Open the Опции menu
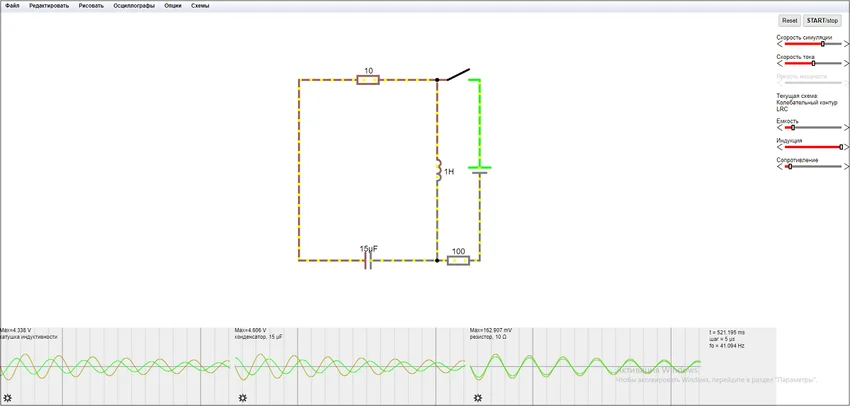The image size is (850, 406). [x=173, y=6]
